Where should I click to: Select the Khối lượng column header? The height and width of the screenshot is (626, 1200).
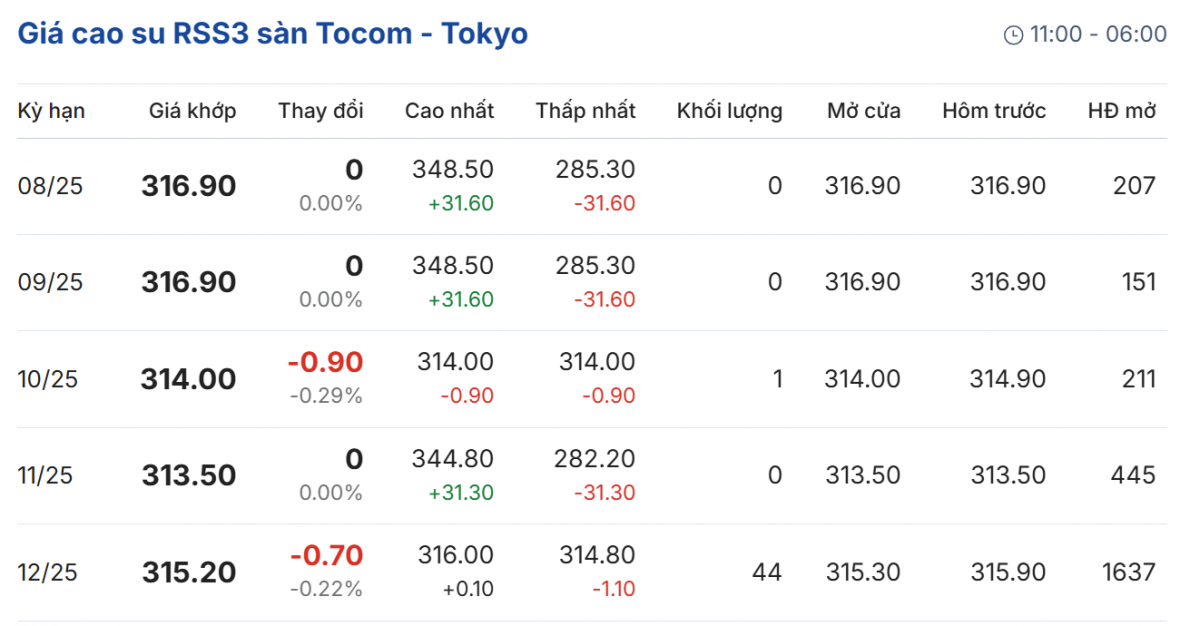[729, 111]
